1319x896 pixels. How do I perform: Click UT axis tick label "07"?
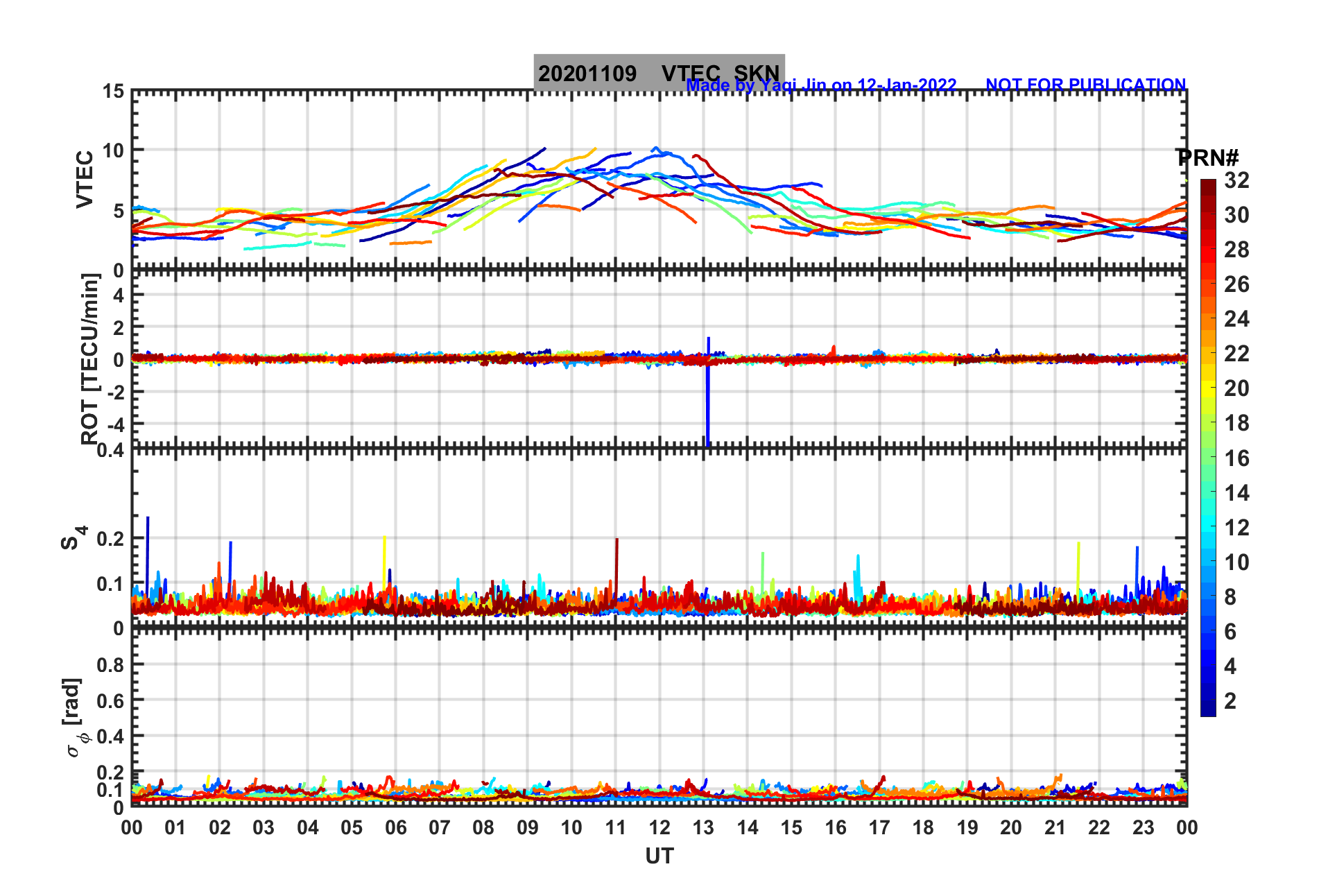pyautogui.click(x=440, y=827)
